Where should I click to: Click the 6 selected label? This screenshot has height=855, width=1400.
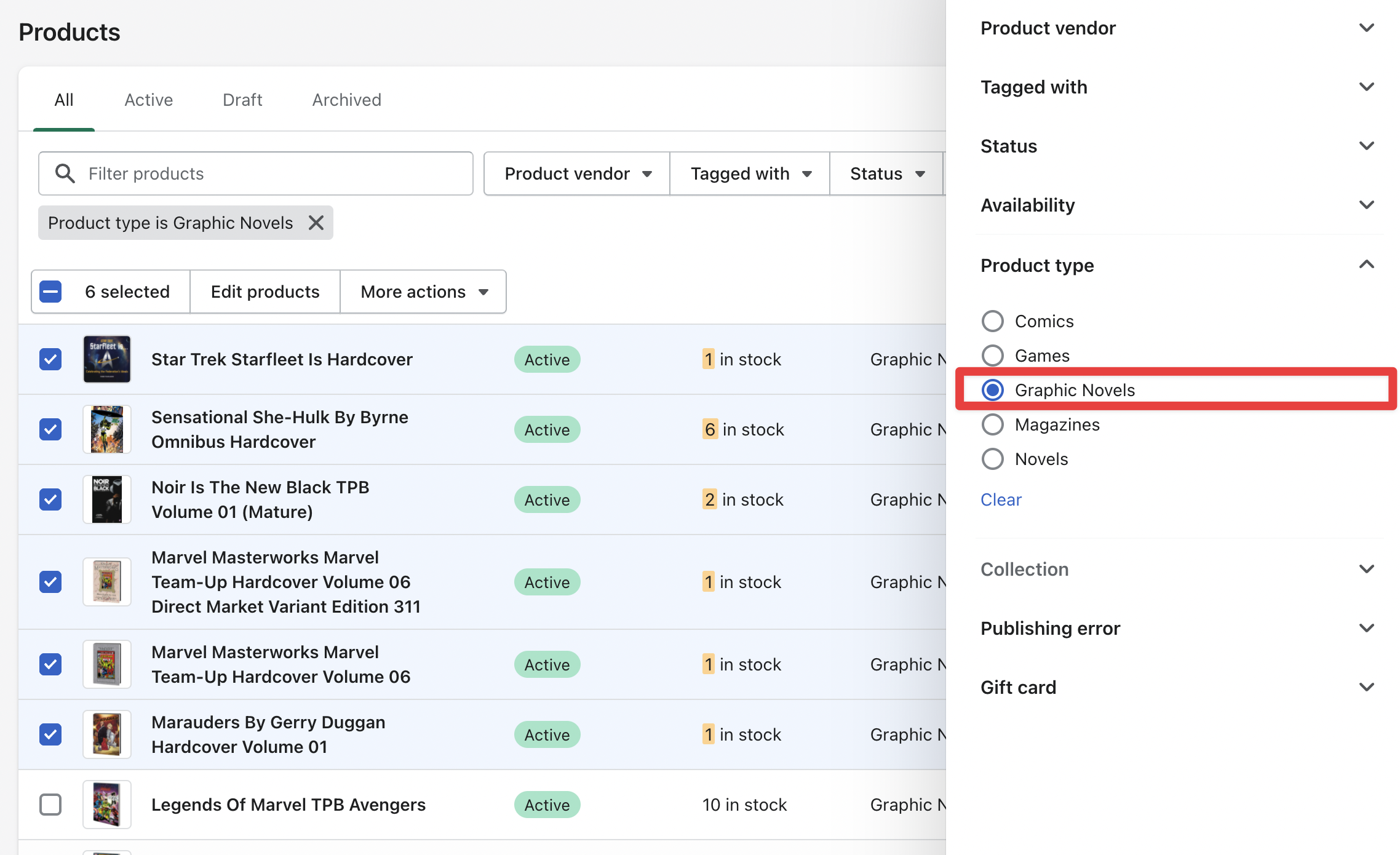click(x=127, y=292)
